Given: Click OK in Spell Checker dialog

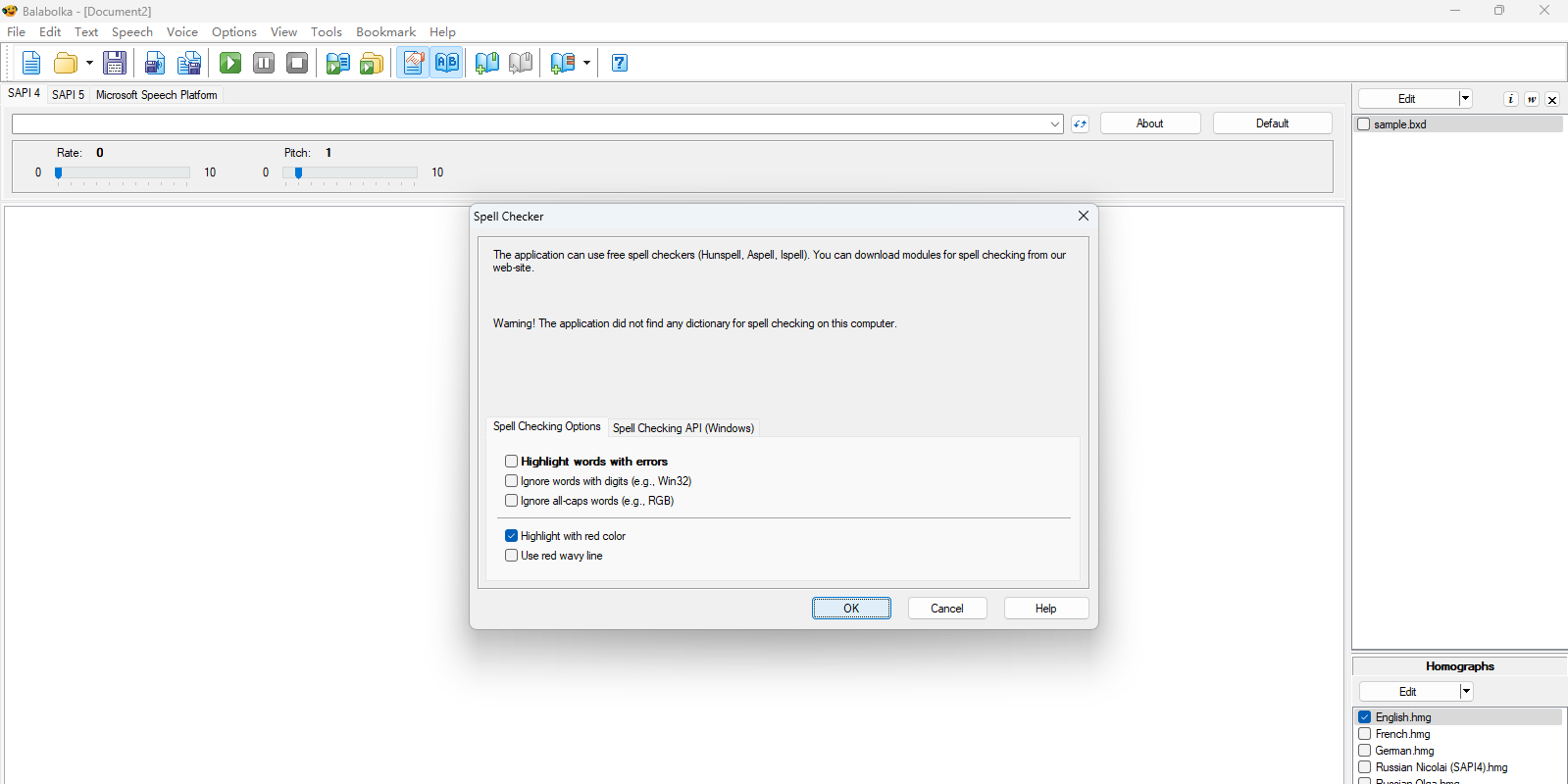Looking at the screenshot, I should [x=851, y=609].
